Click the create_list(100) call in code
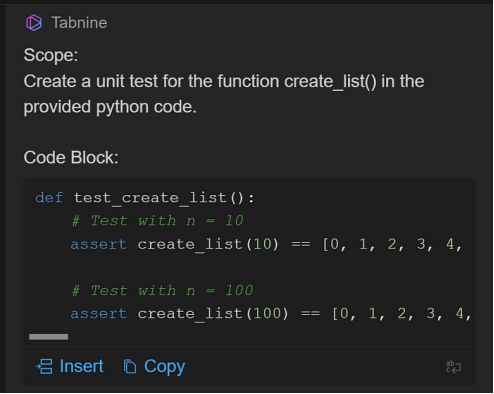The height and width of the screenshot is (394, 494). tap(213, 314)
